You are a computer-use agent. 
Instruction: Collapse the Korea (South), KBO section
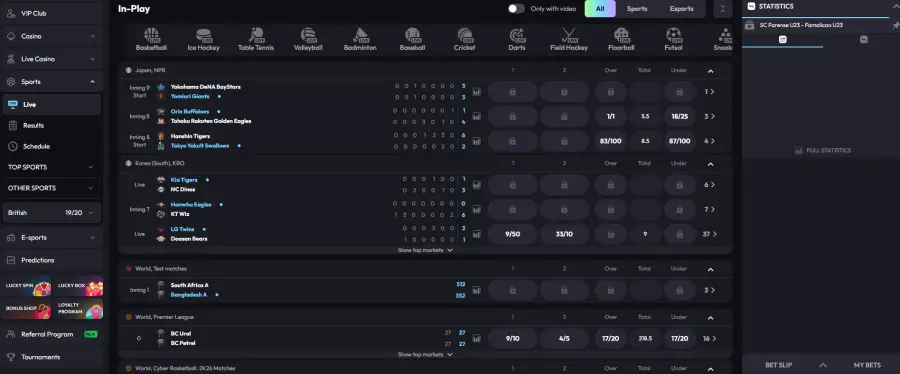coord(711,163)
